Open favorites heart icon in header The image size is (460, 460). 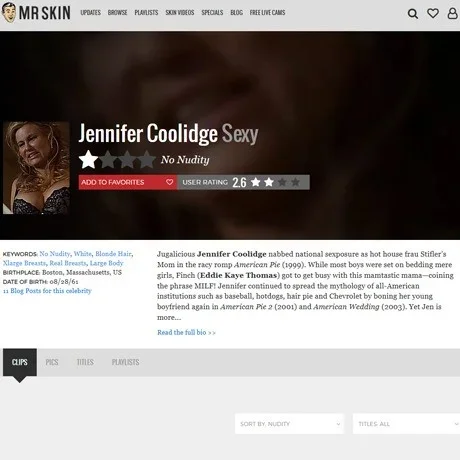point(433,13)
